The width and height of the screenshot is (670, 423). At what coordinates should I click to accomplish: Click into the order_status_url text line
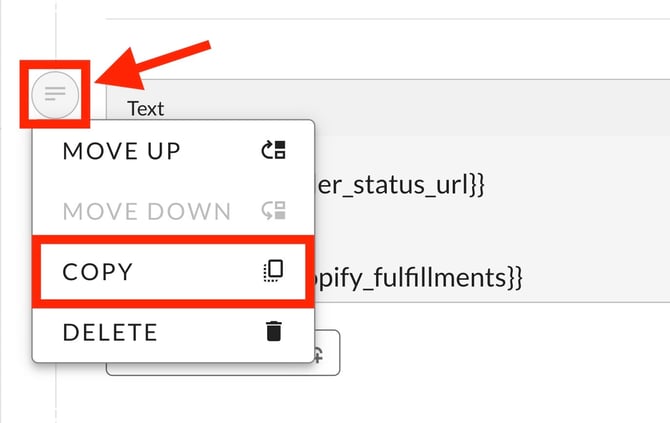pyautogui.click(x=400, y=185)
